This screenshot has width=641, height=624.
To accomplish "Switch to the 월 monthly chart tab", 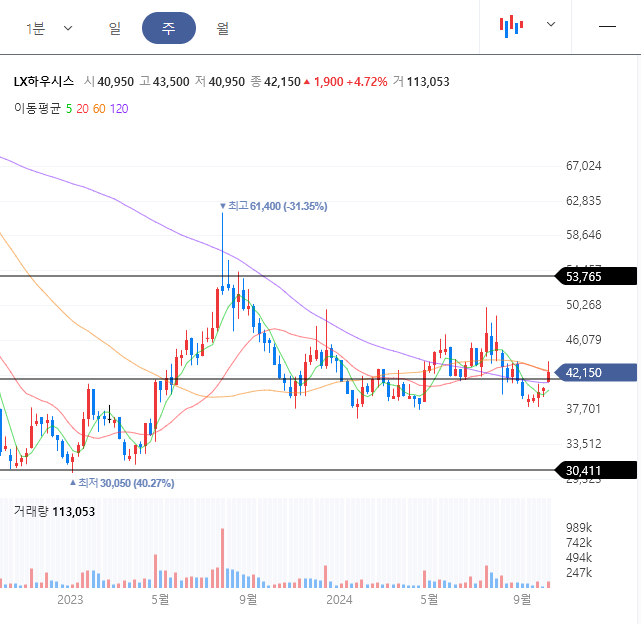I will [x=222, y=28].
